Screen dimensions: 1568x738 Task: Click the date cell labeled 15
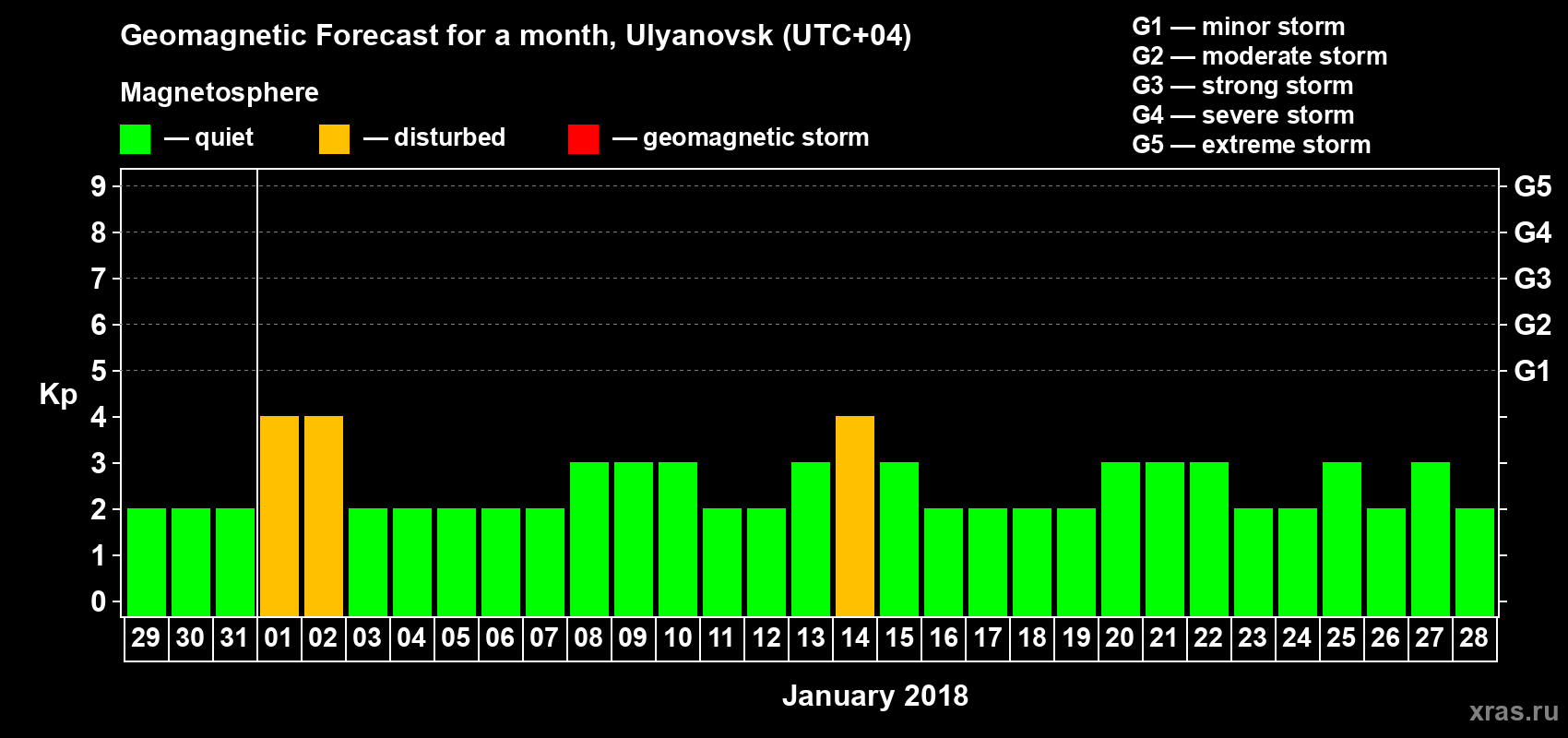898,638
